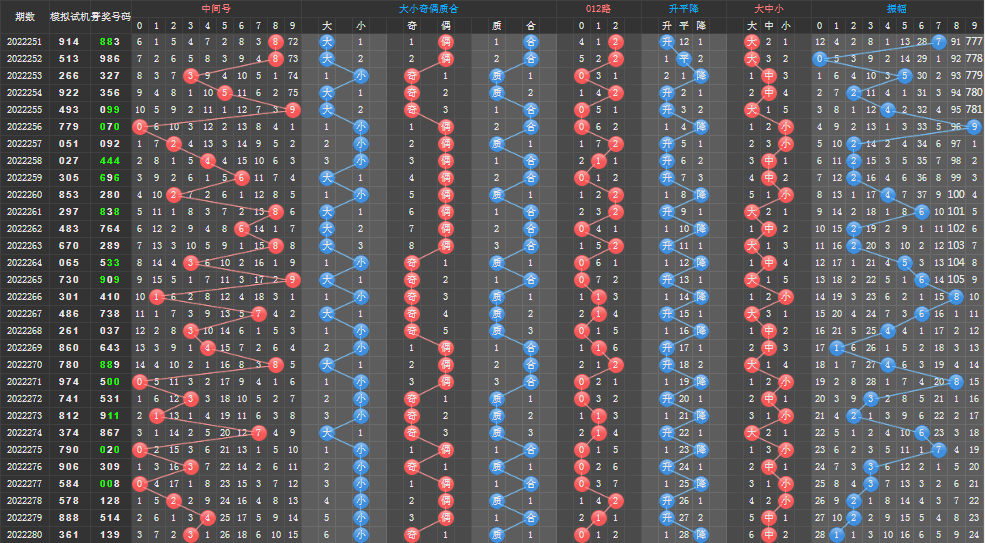Click the blue 合 marker in row 2022251
Image resolution: width=985 pixels, height=543 pixels.
point(530,42)
